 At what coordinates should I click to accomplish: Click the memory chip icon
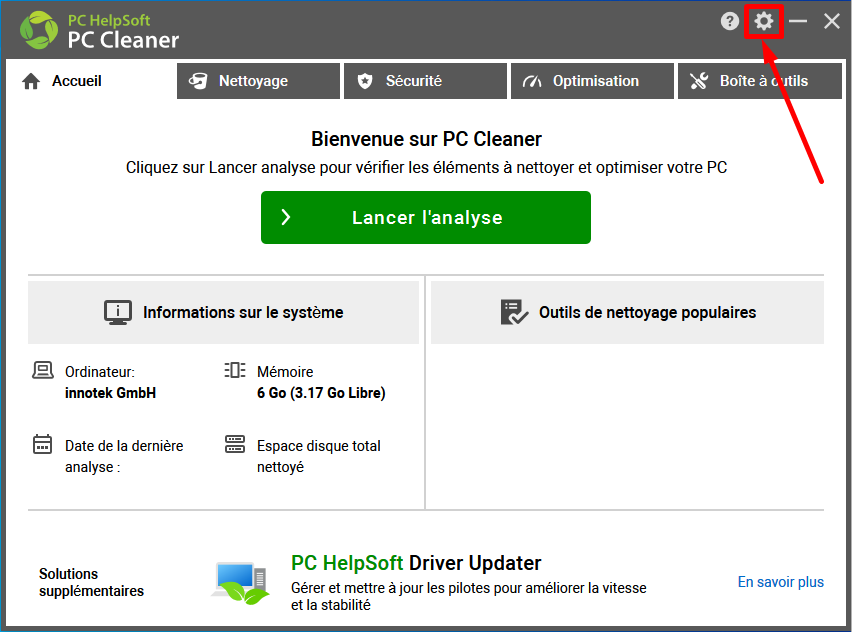tap(235, 370)
